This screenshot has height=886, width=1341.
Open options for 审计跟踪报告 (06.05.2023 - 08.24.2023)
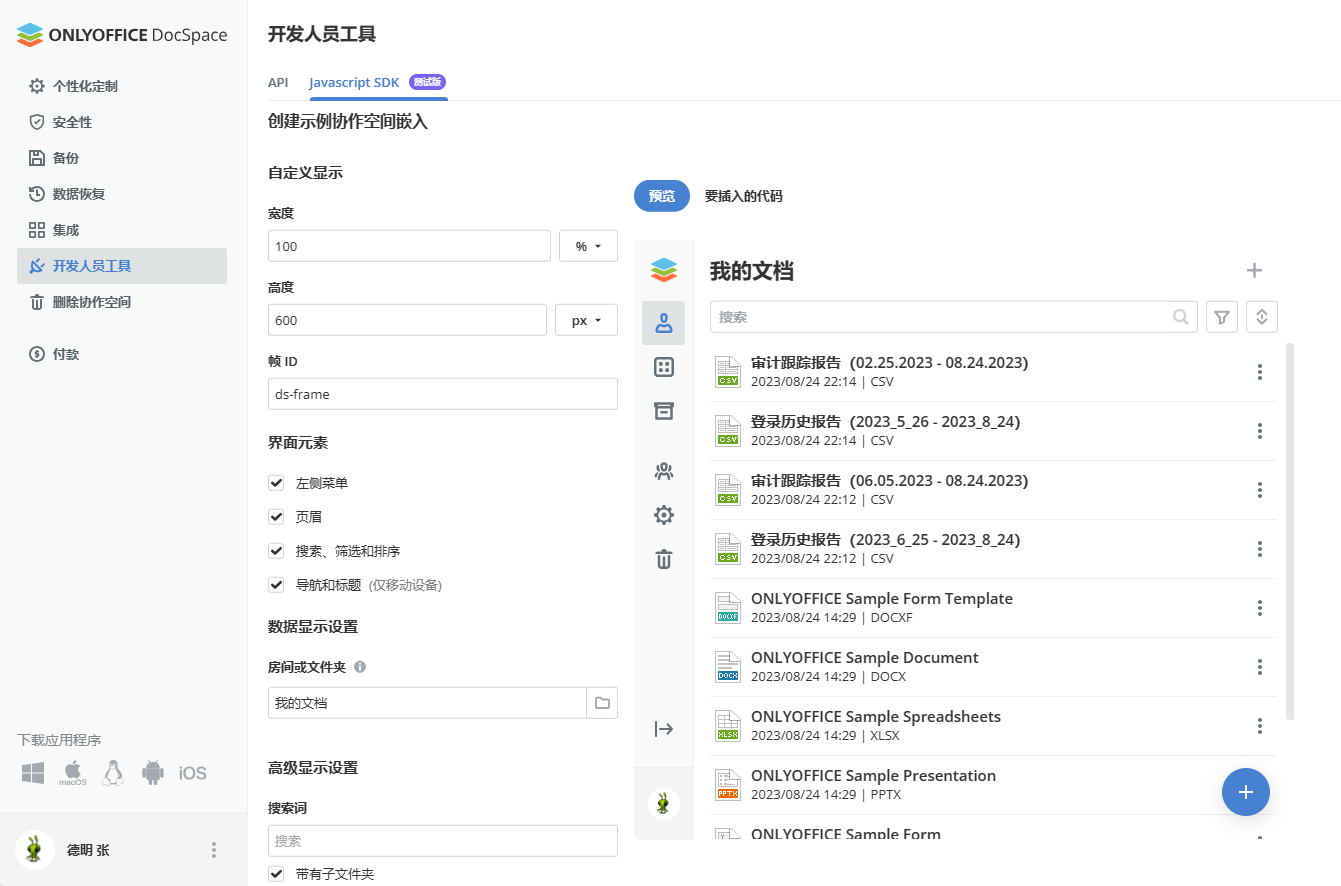(x=1260, y=490)
